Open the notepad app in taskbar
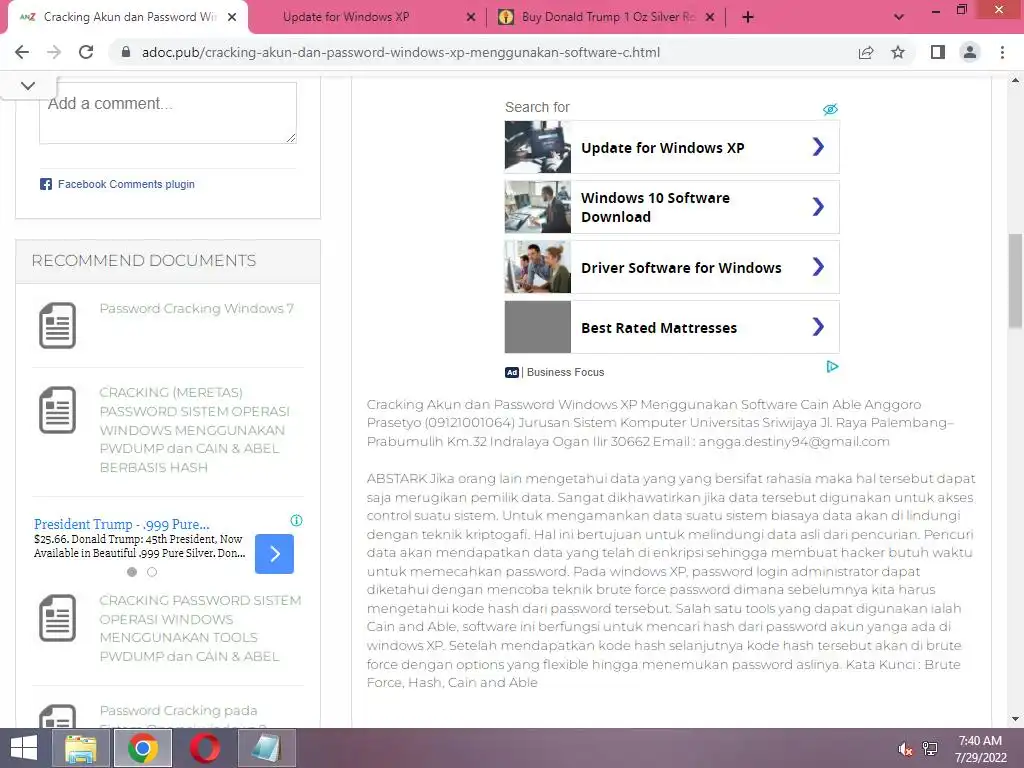This screenshot has height=768, width=1024. (x=266, y=748)
